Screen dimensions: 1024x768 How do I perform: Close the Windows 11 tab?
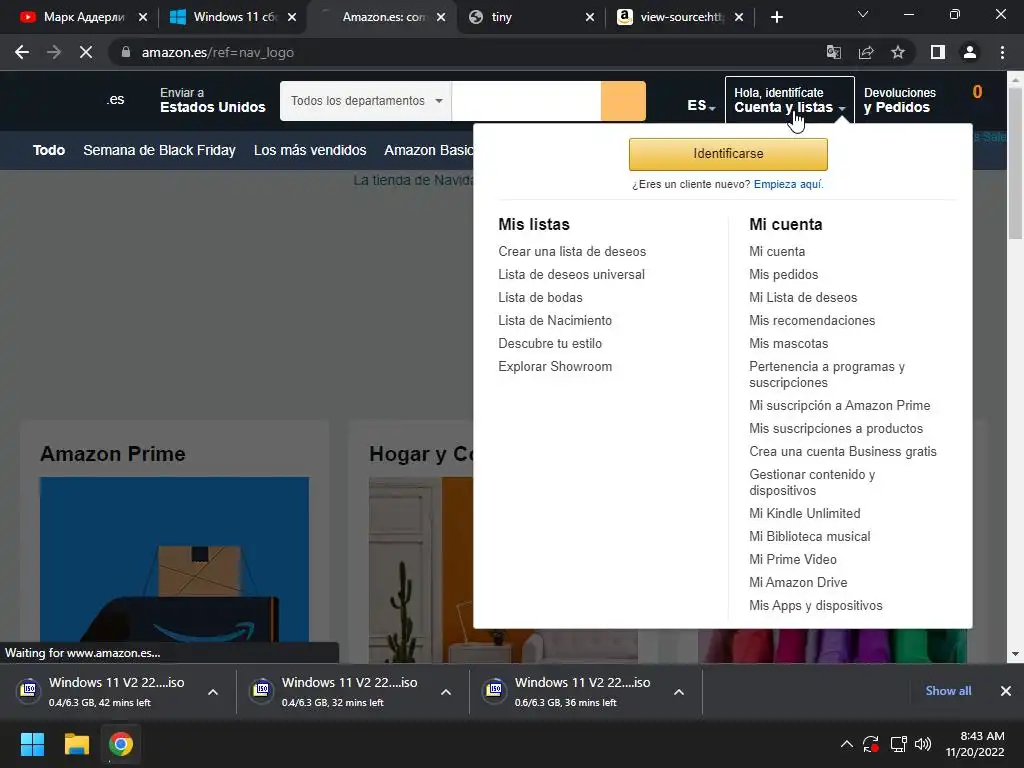tap(292, 17)
